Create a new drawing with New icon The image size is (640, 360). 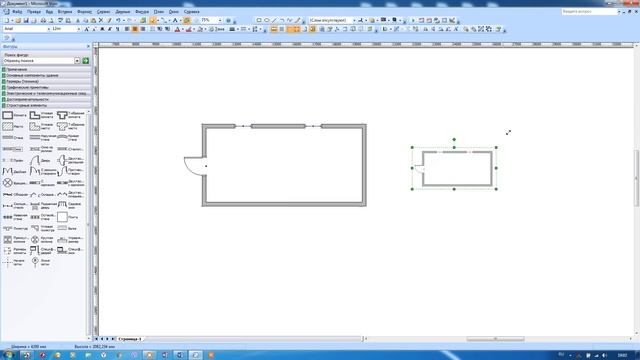(x=7, y=20)
